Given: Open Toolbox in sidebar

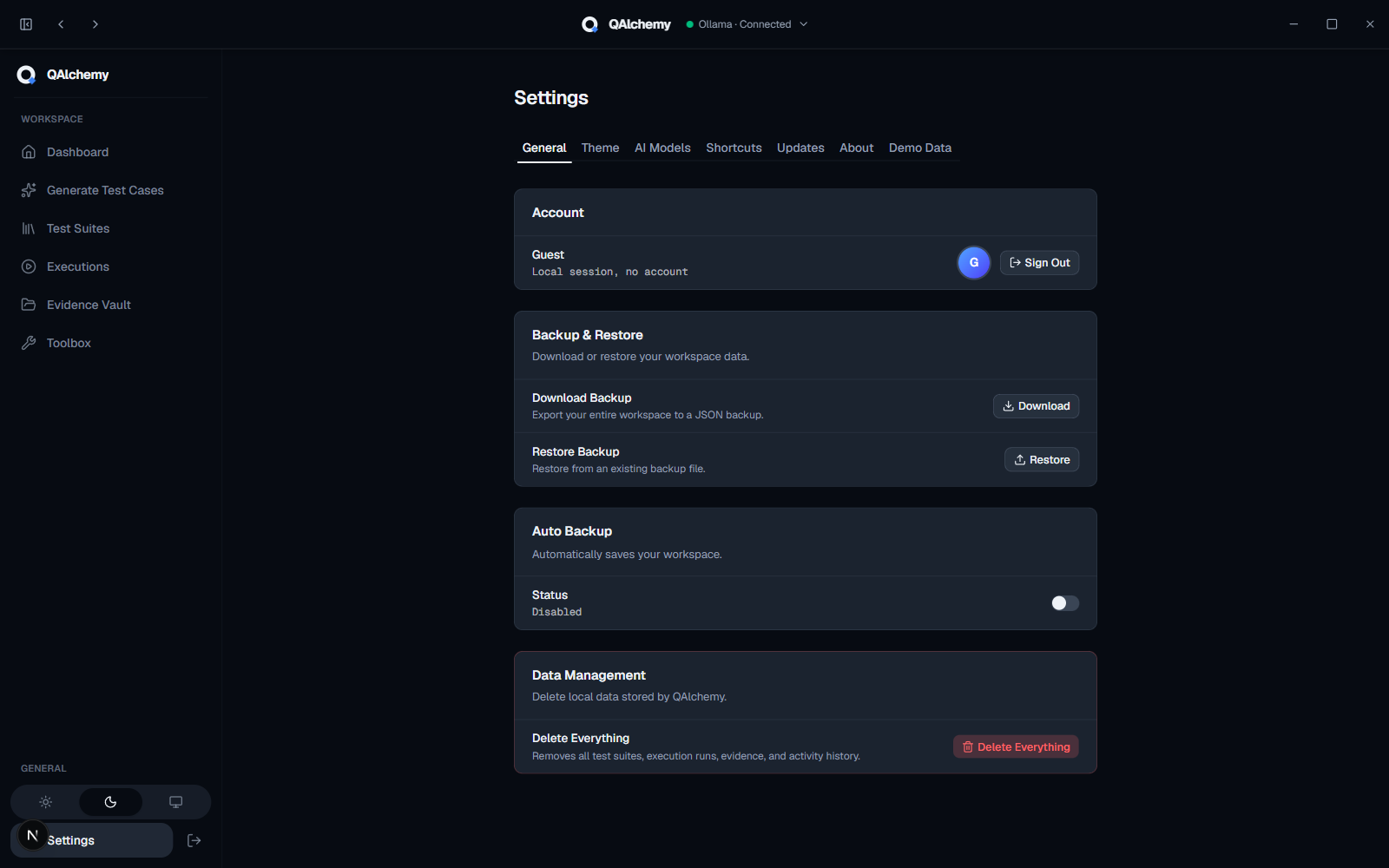Looking at the screenshot, I should tap(110, 343).
